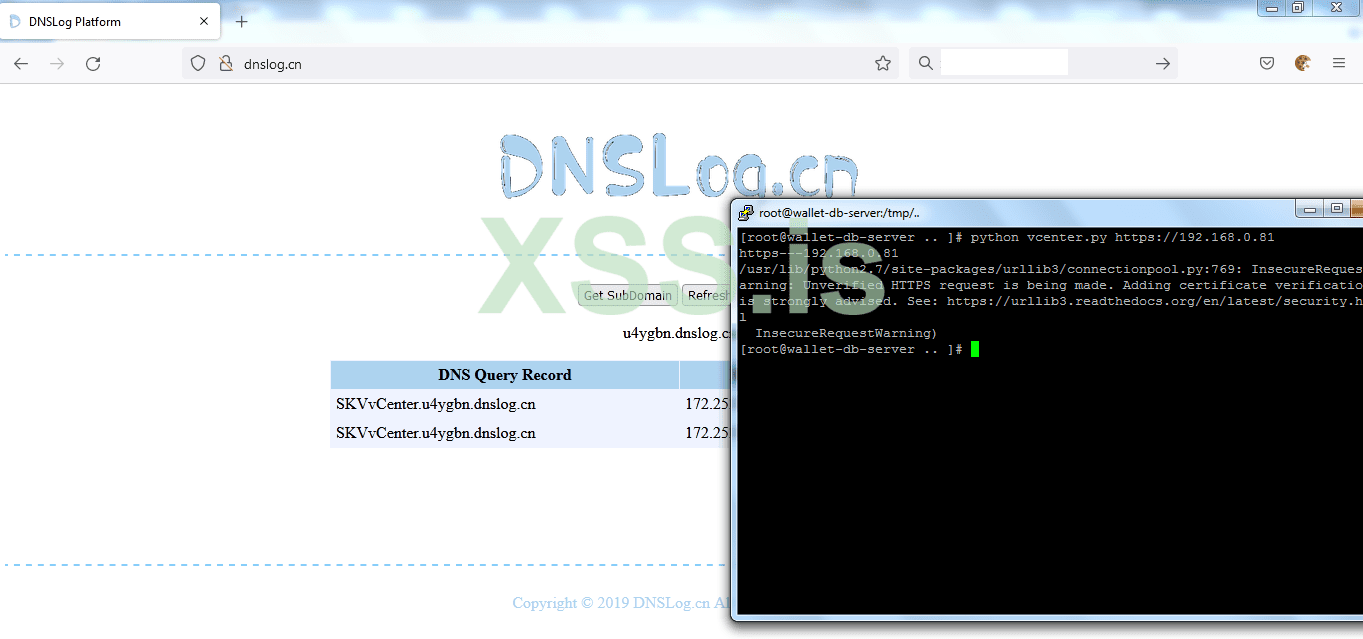
Task: Open the Firefox account avatar icon
Action: pos(1302,63)
